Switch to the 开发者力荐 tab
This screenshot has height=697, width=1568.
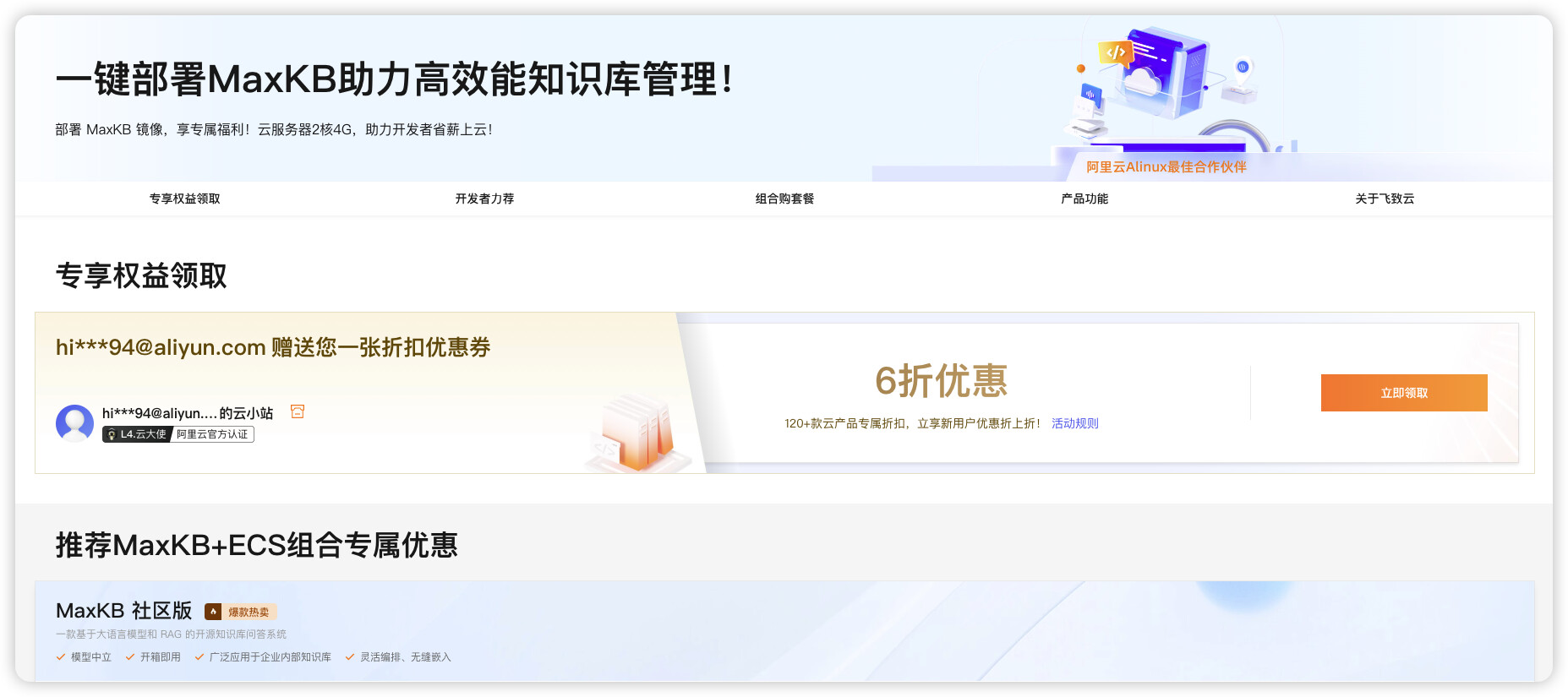tap(484, 199)
